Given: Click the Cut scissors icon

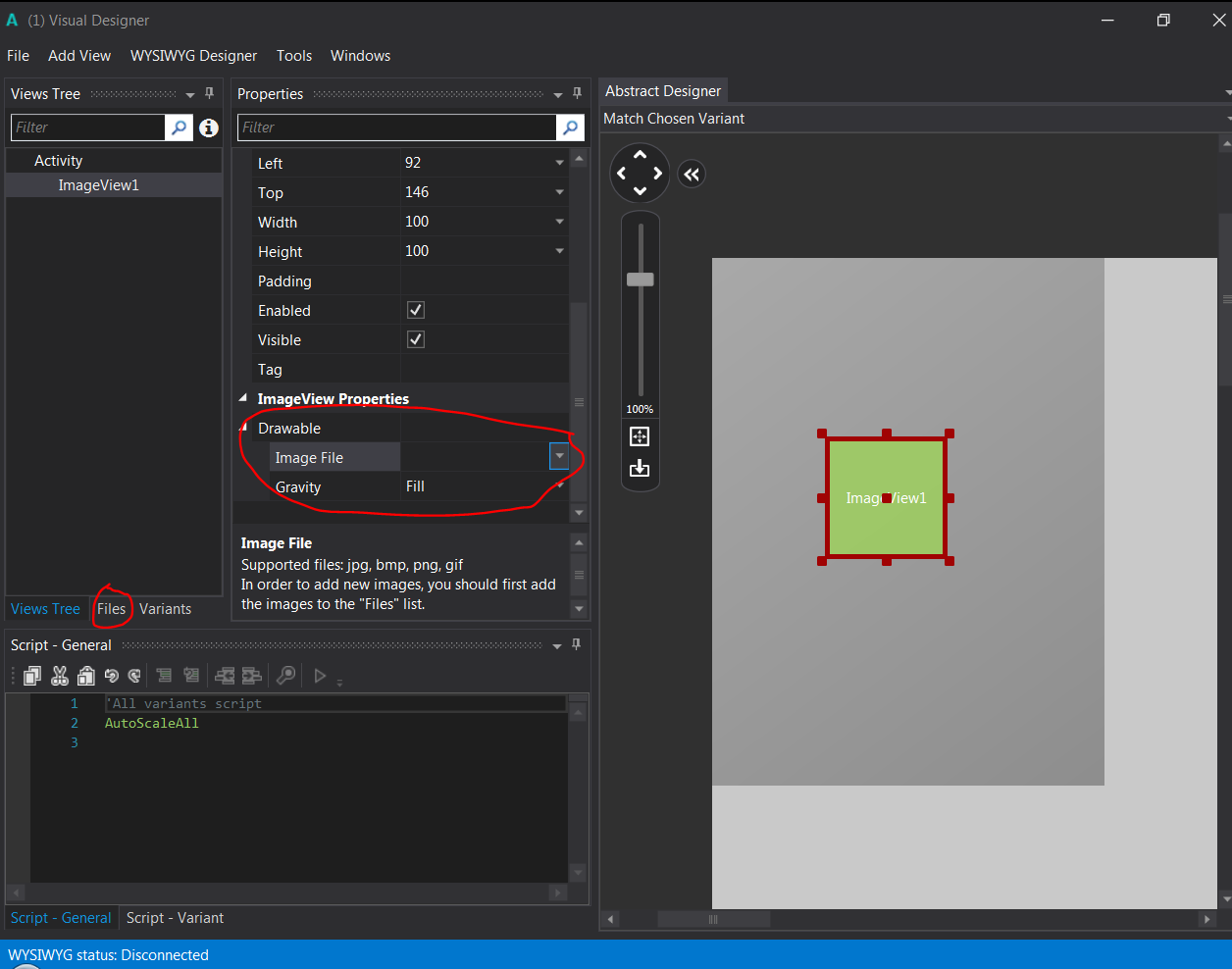Looking at the screenshot, I should 60,675.
